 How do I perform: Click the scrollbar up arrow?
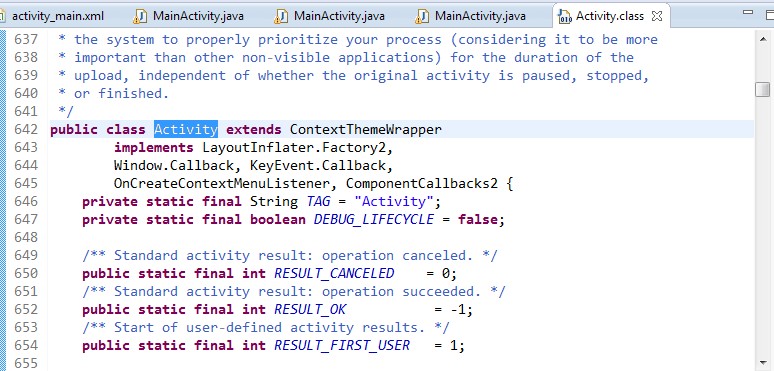coord(763,40)
